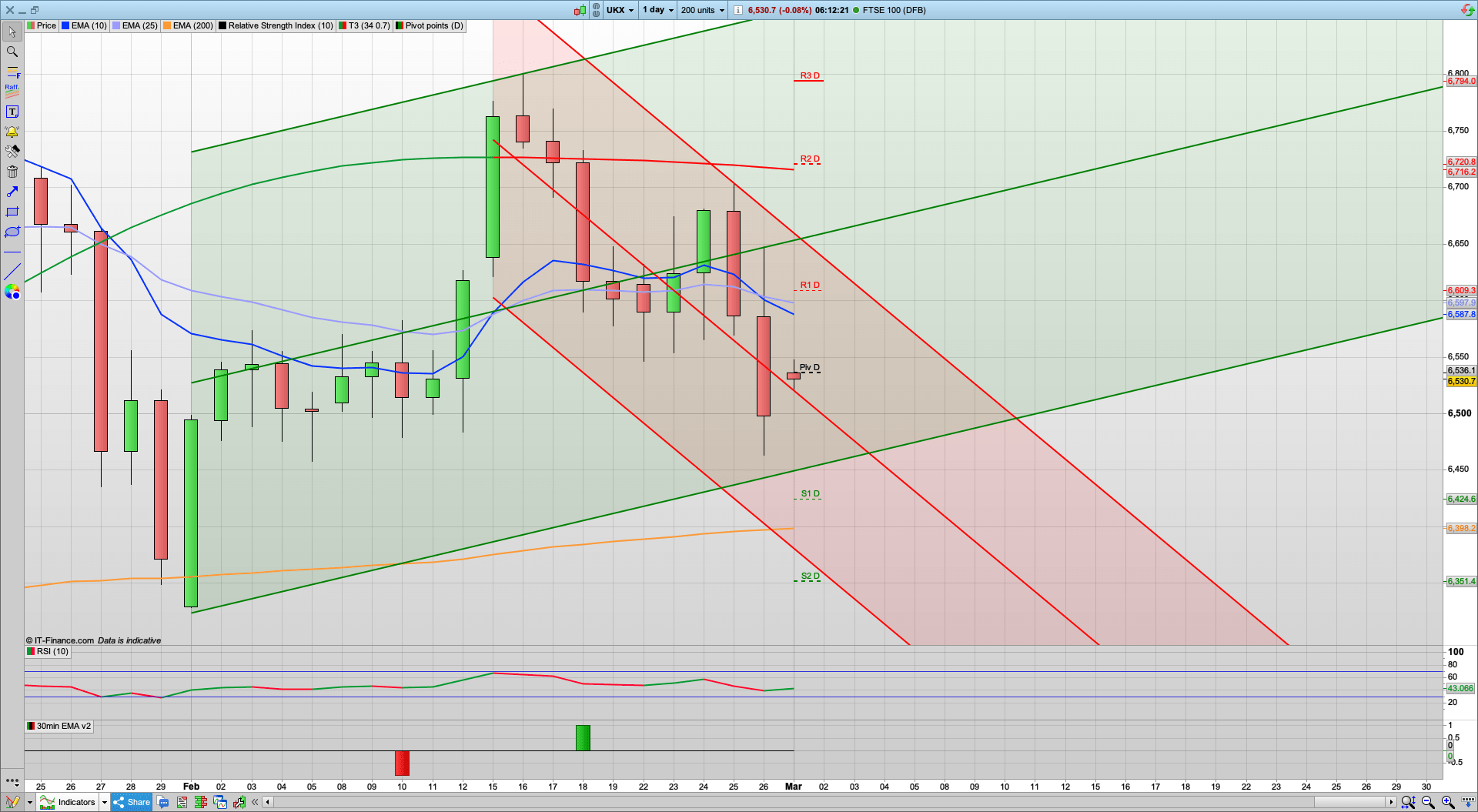The height and width of the screenshot is (812, 1478).
Task: Select the rectangle drawing tool
Action: 12,212
